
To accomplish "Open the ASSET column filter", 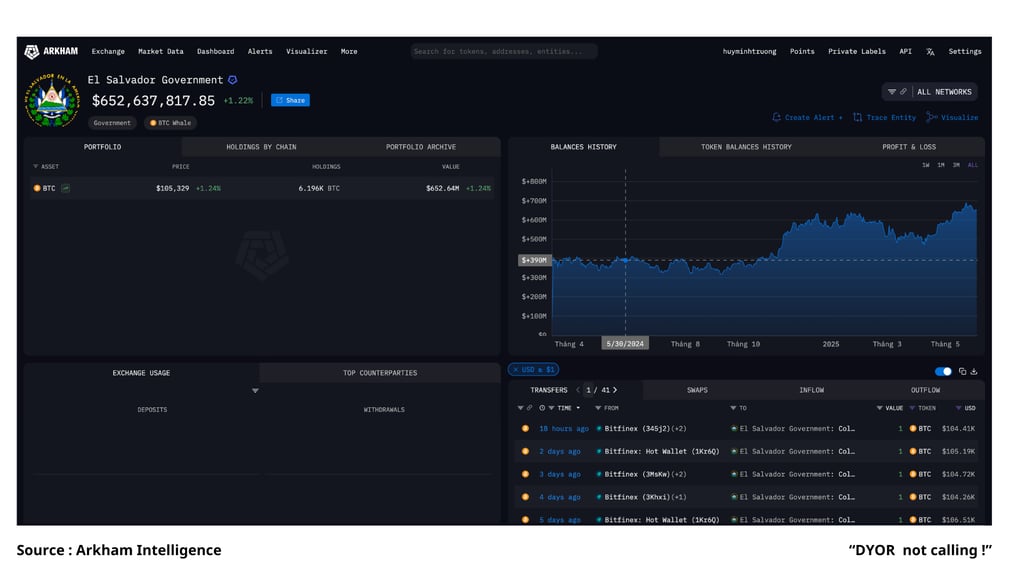I will 35,167.
